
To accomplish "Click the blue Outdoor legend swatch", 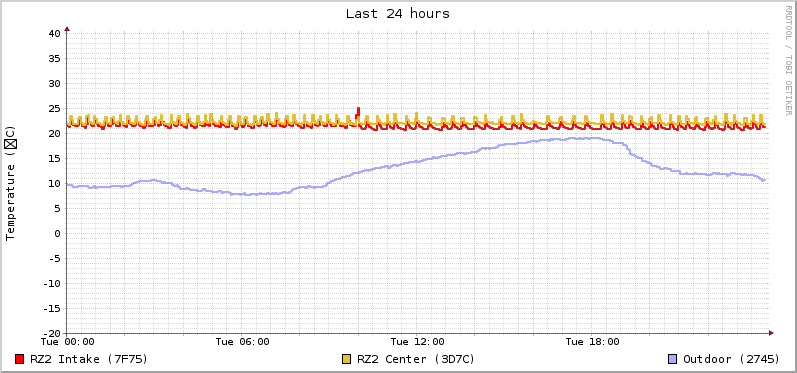I will pyautogui.click(x=673, y=359).
